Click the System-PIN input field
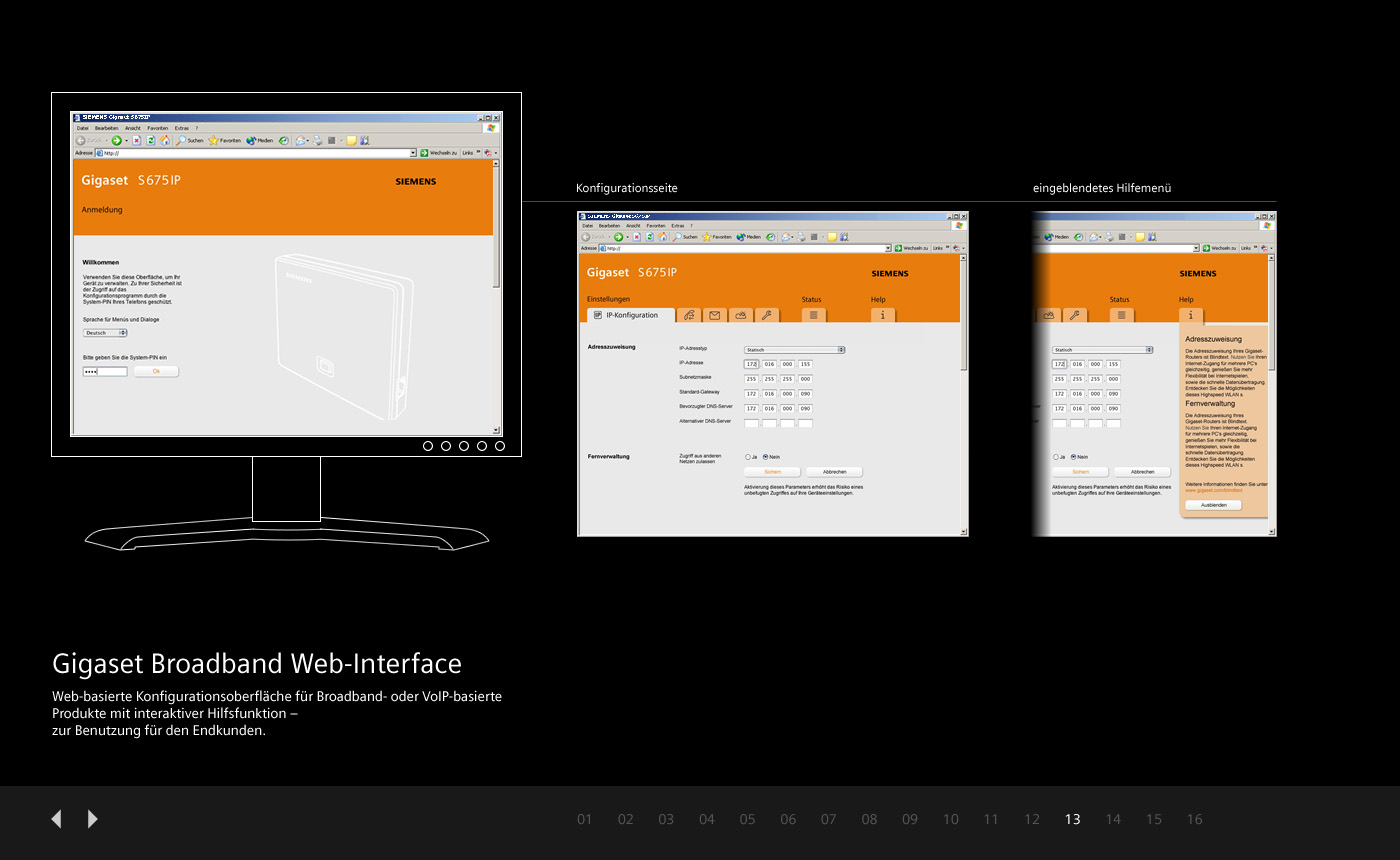 click(105, 371)
